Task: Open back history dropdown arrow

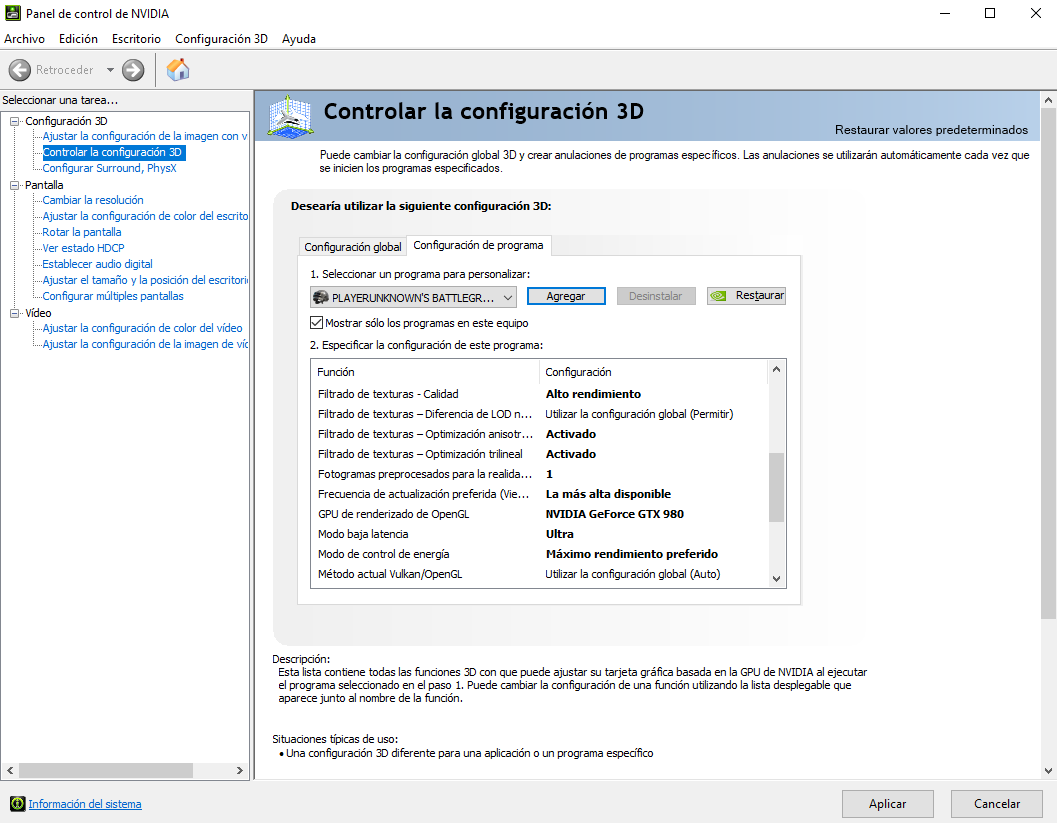Action: [110, 69]
